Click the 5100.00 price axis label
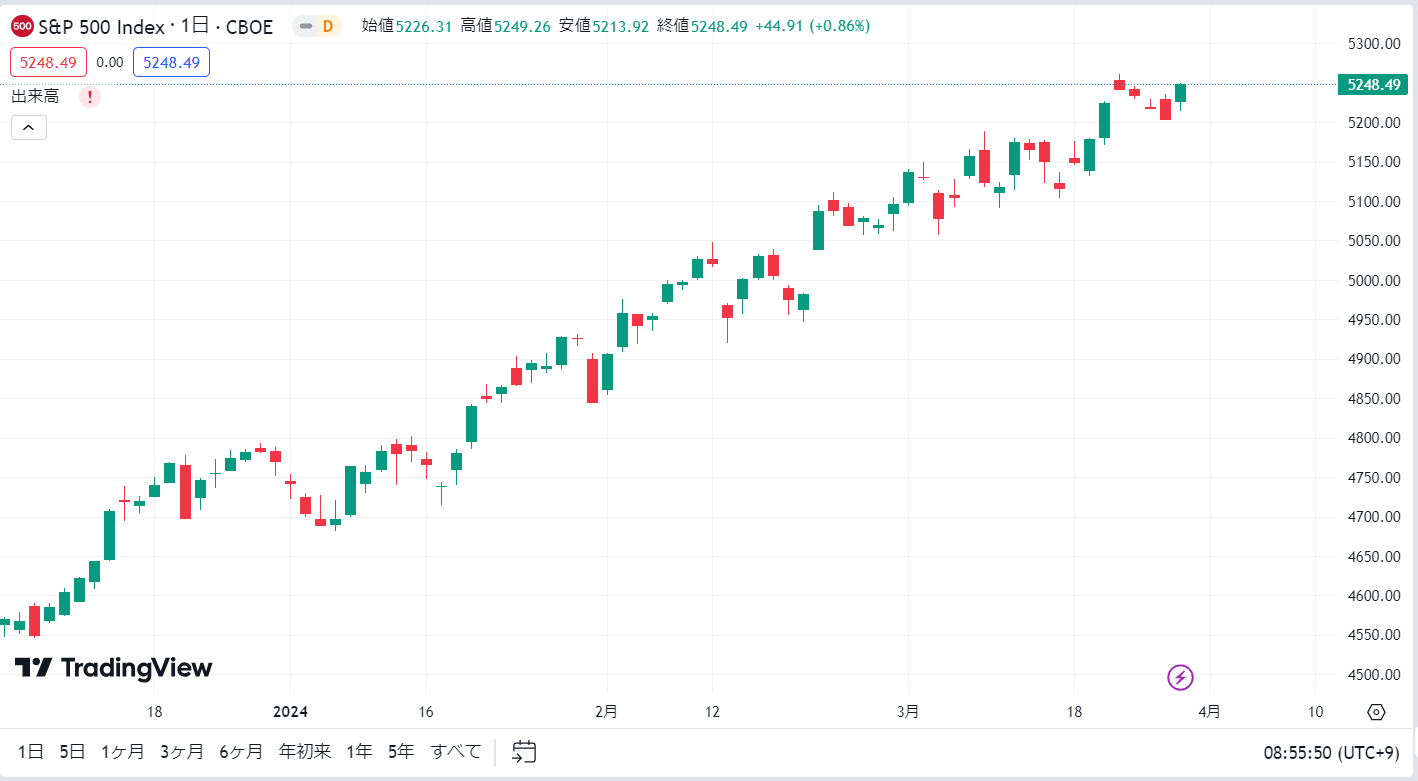 [1372, 202]
